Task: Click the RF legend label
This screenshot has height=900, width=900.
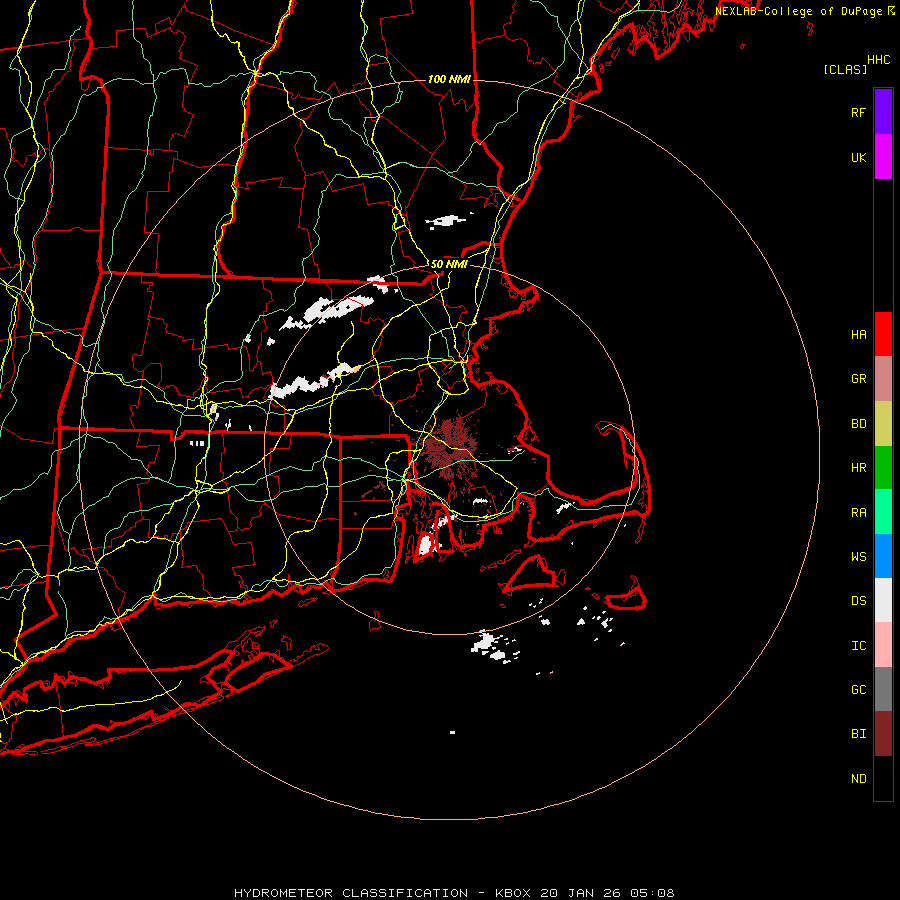Action: tap(858, 112)
